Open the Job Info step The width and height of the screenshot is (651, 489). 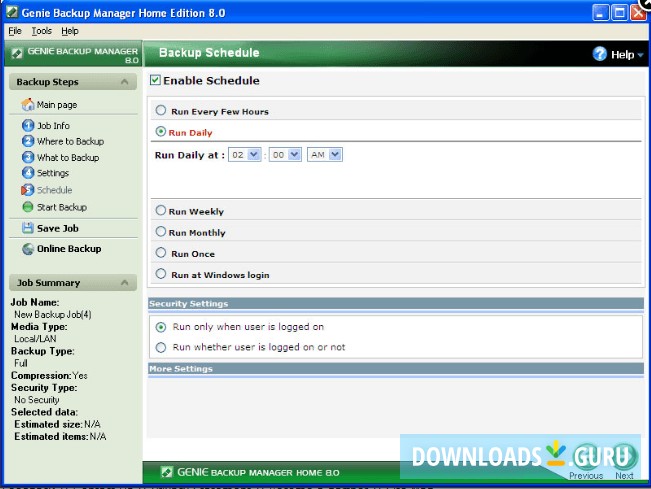pos(54,125)
